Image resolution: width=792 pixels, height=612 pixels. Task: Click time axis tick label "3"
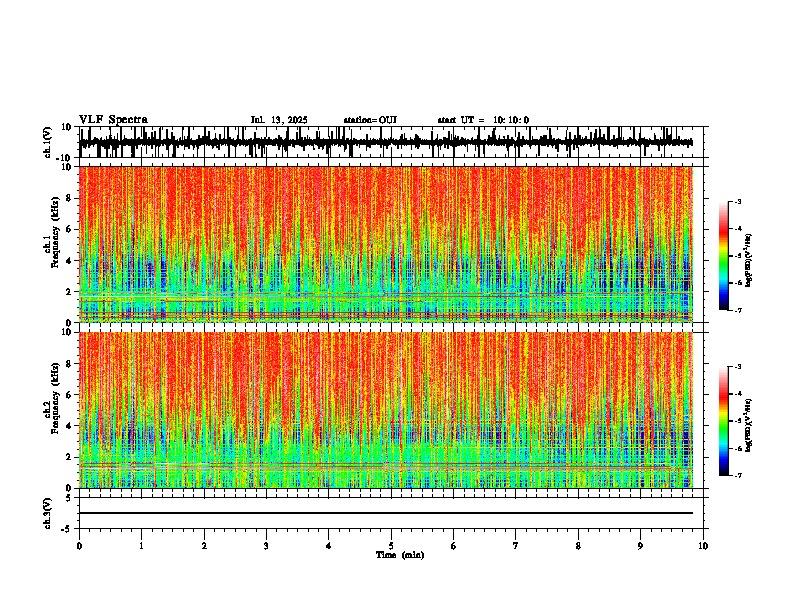tap(266, 546)
